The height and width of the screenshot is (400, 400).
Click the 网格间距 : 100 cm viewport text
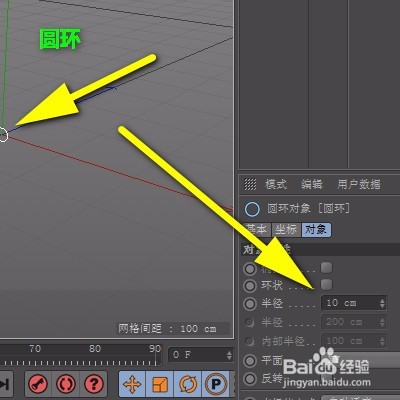tap(167, 329)
